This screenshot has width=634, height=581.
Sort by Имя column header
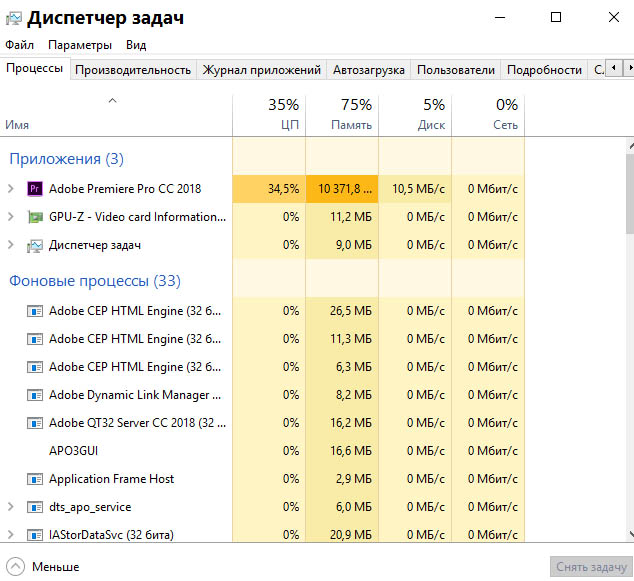[116, 115]
